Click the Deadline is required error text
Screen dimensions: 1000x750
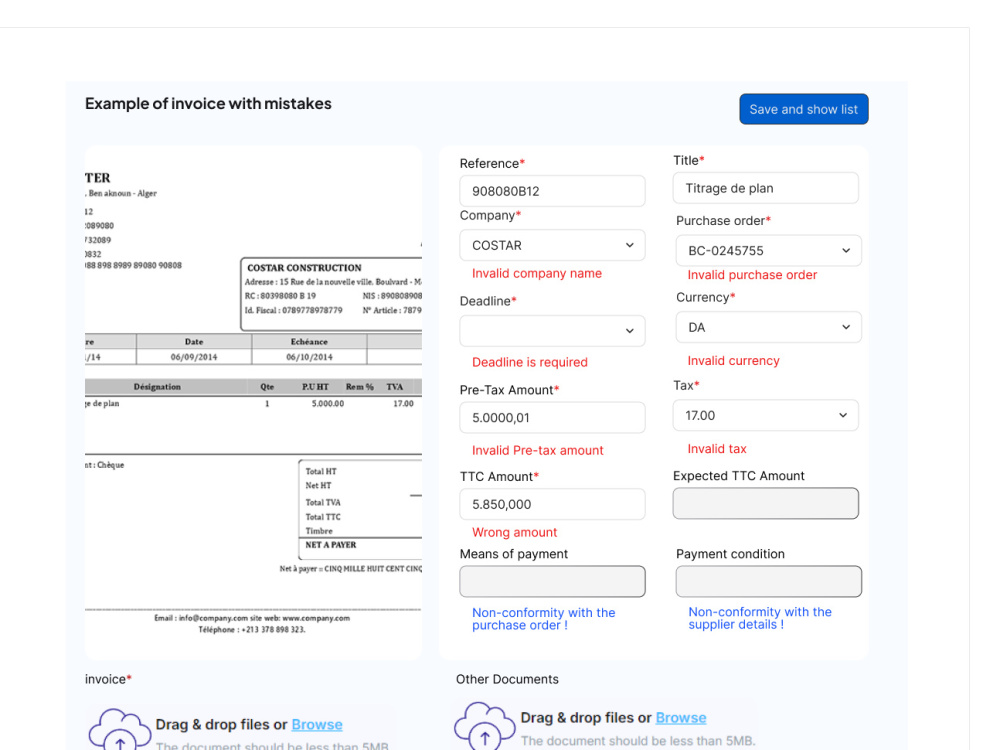click(x=529, y=362)
